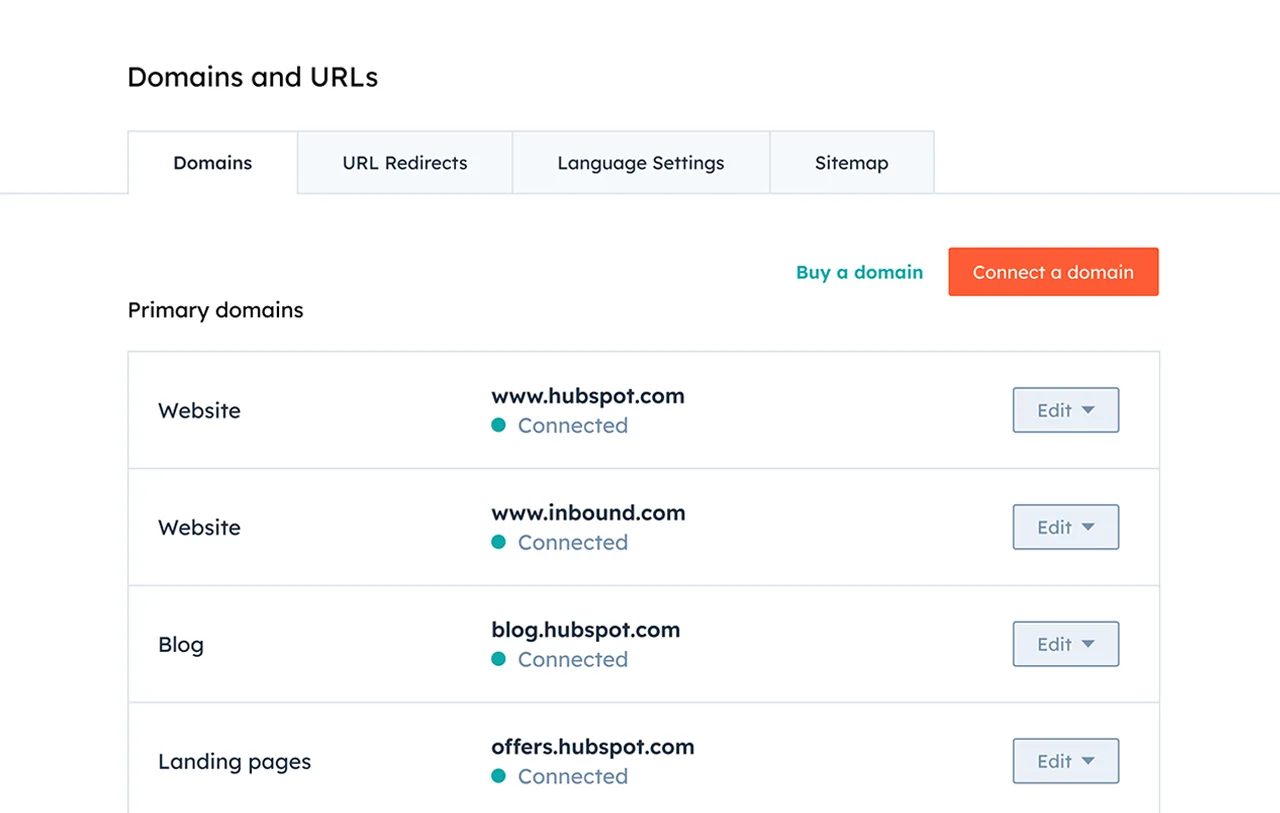1280x813 pixels.
Task: Expand the Edit menu for www.inbound.com
Action: click(1065, 527)
